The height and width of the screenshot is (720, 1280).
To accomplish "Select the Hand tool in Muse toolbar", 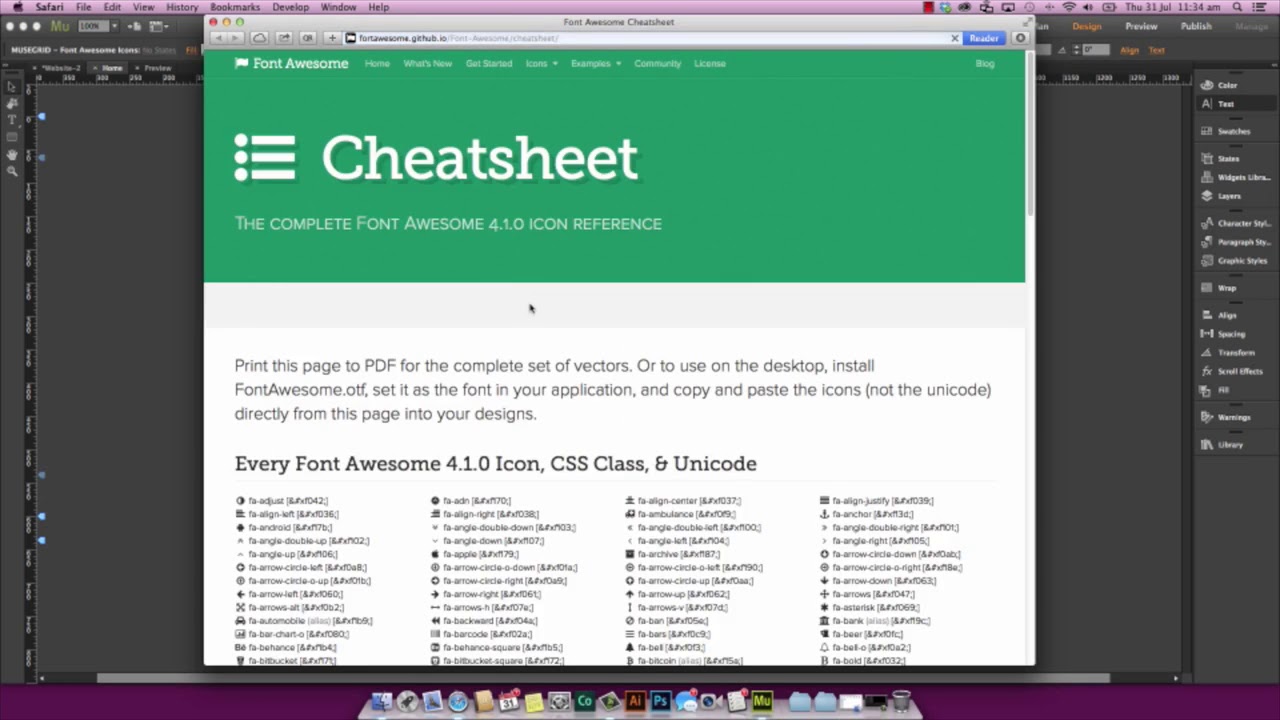I will (12, 154).
